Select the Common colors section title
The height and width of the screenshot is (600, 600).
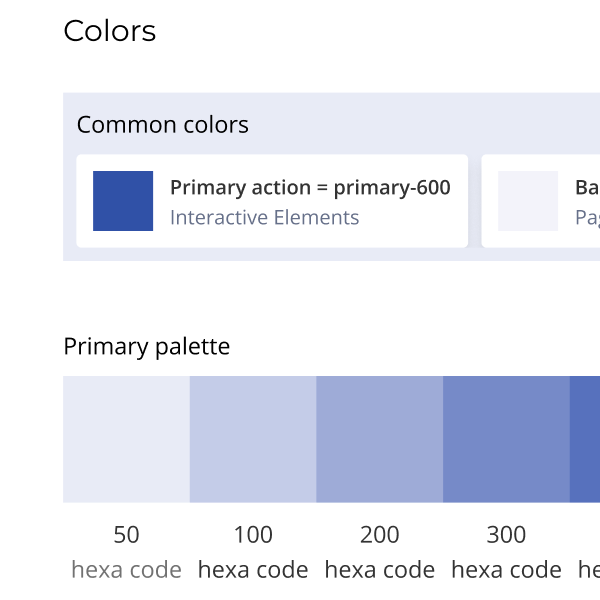pos(163,125)
